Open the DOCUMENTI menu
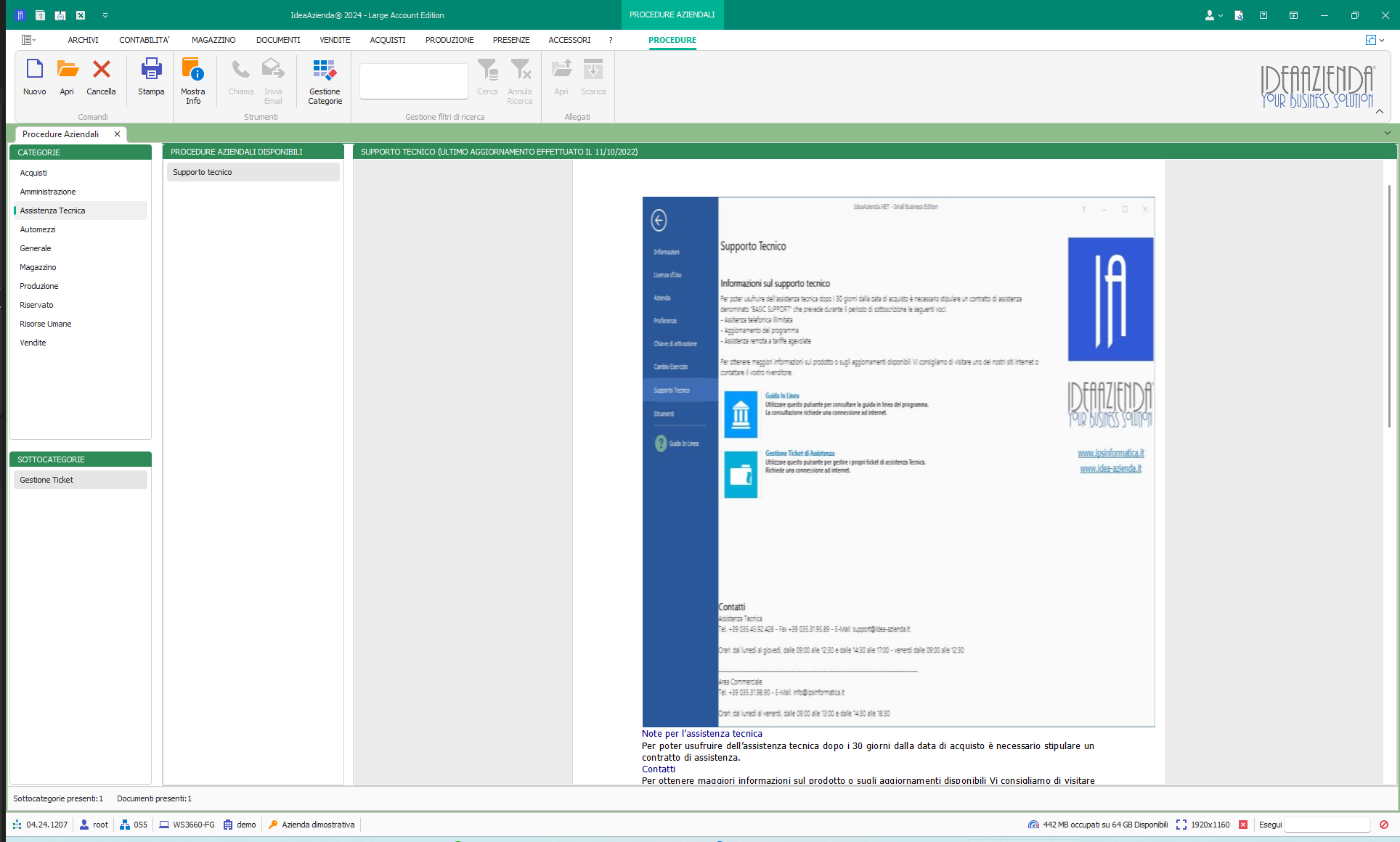The width and height of the screenshot is (1400, 842). click(x=278, y=40)
